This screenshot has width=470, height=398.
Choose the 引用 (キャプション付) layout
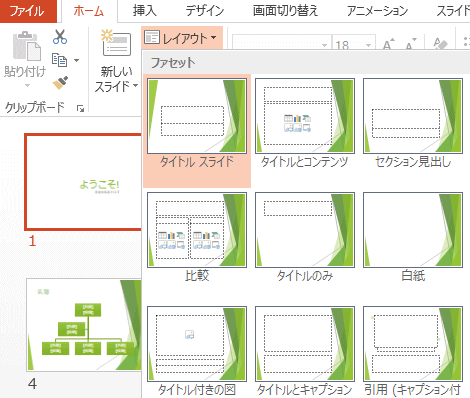coord(413,351)
